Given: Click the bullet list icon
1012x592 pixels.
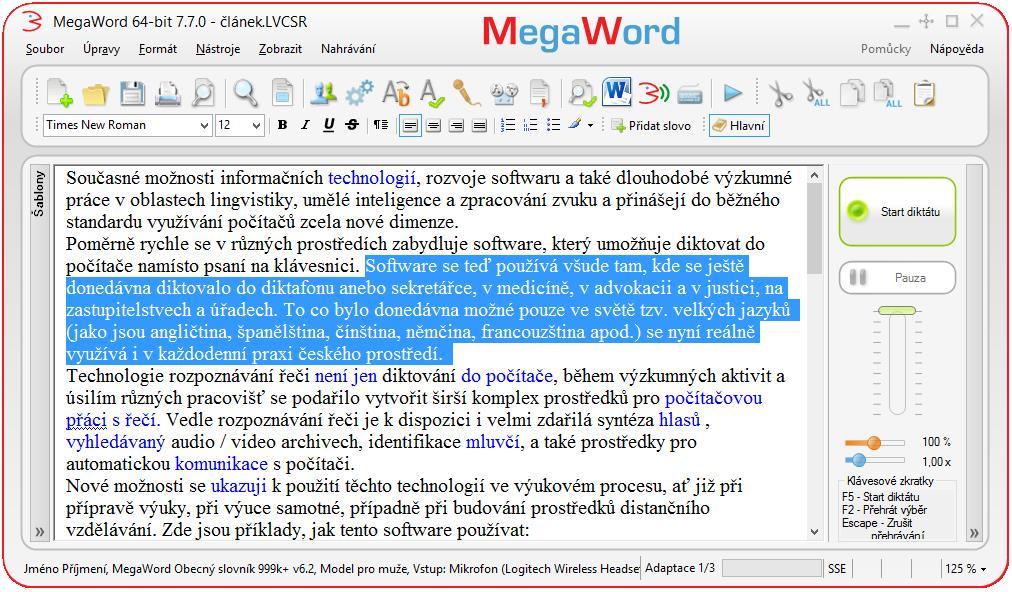Looking at the screenshot, I should point(553,125).
